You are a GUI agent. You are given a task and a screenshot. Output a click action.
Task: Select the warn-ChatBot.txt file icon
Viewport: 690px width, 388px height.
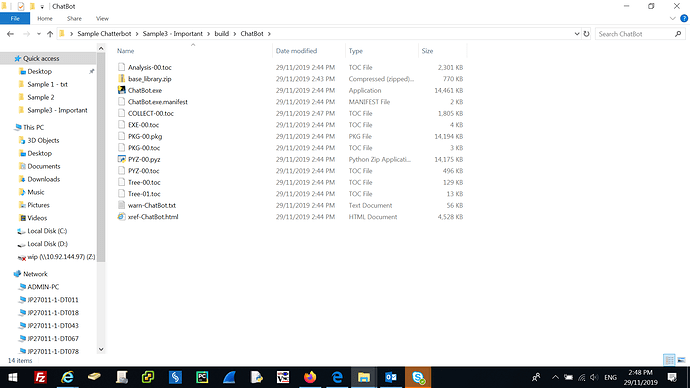tap(121, 205)
